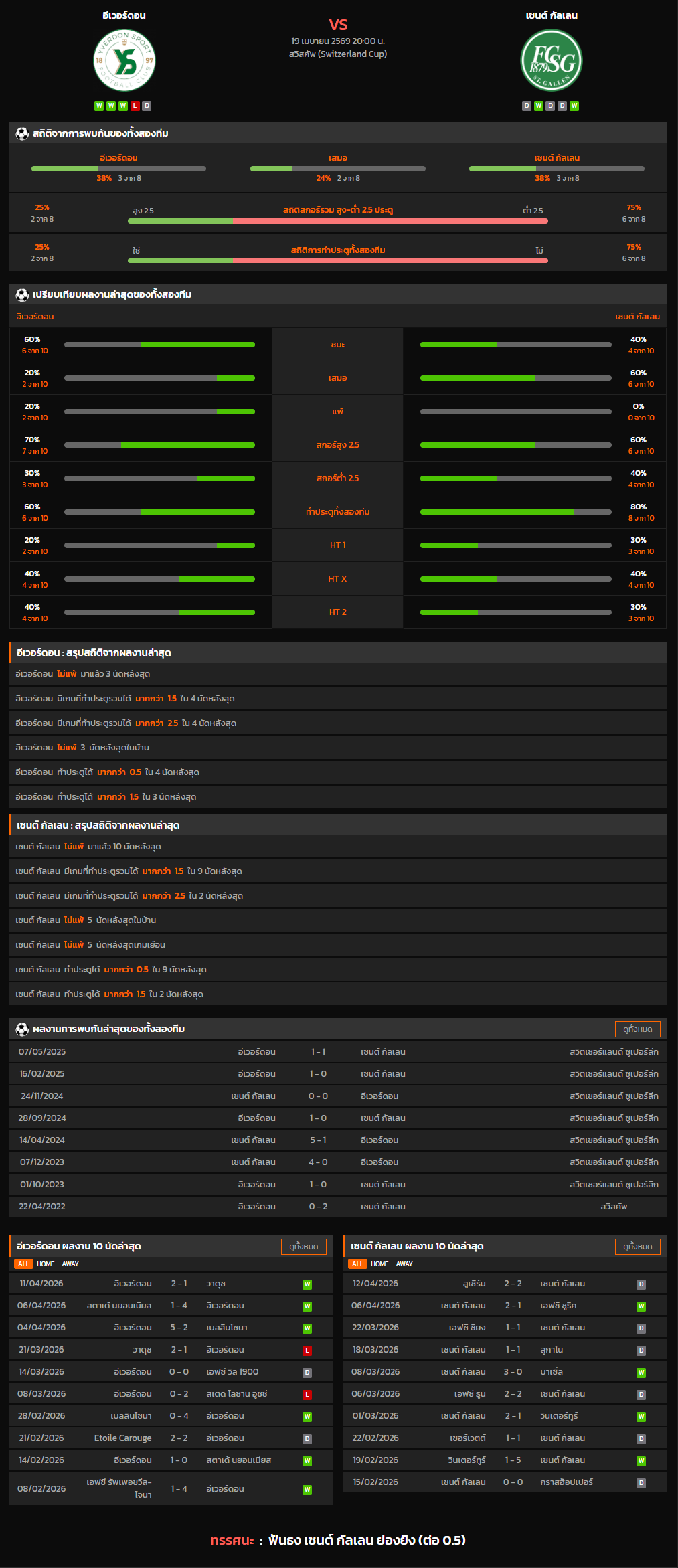Click the Yverdon Sport team logo

(x=124, y=60)
